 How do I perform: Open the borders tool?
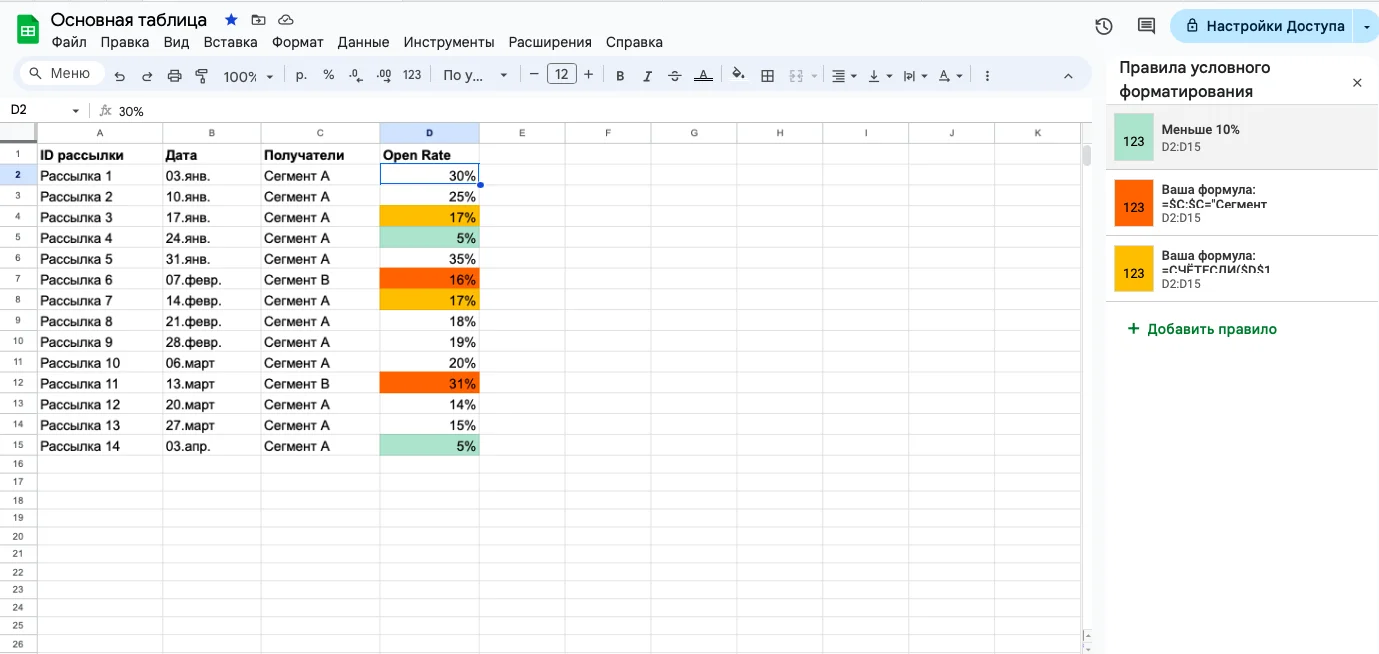click(767, 75)
